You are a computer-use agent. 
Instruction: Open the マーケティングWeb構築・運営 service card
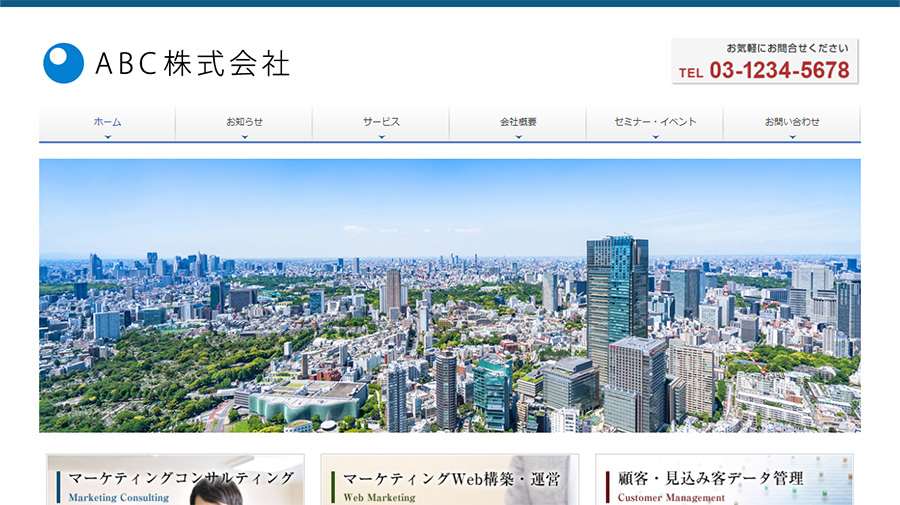pos(450,480)
